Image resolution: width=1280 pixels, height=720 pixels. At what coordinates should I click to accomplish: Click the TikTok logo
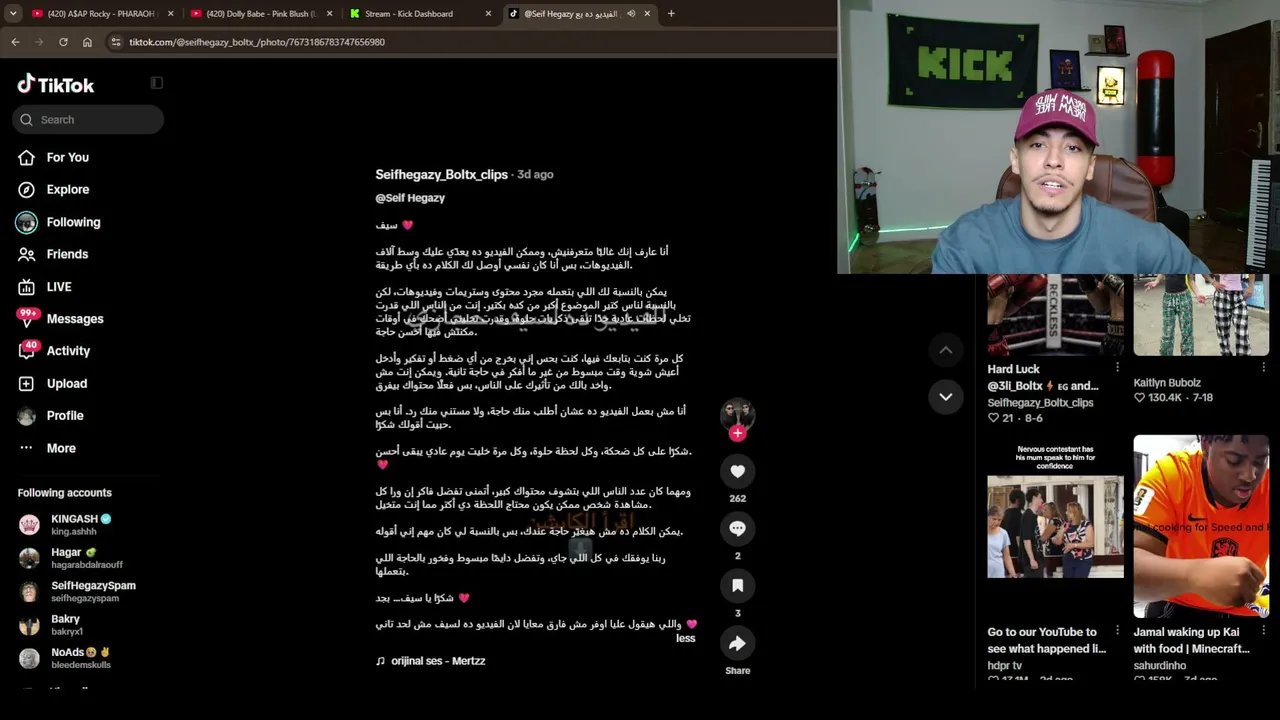pyautogui.click(x=56, y=84)
